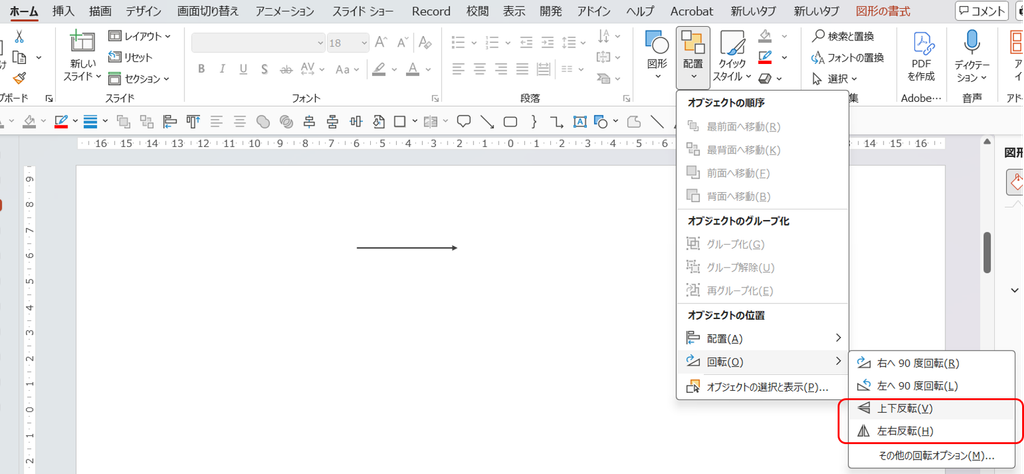Click the 配置 arrange button
This screenshot has width=1024, height=474.
coord(693,57)
